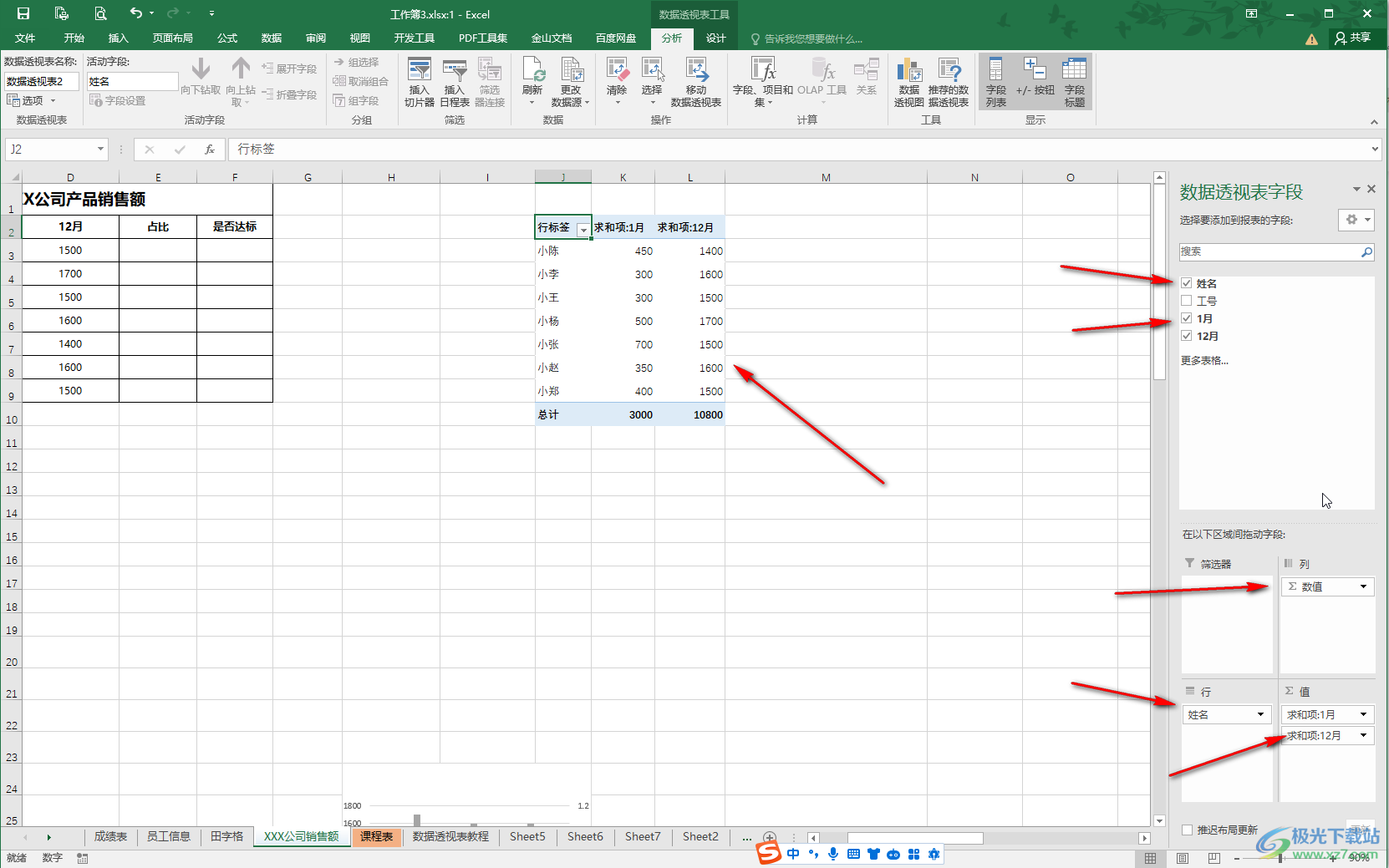
Task: Click the horizontal scrollbar thumb
Action: [915, 838]
